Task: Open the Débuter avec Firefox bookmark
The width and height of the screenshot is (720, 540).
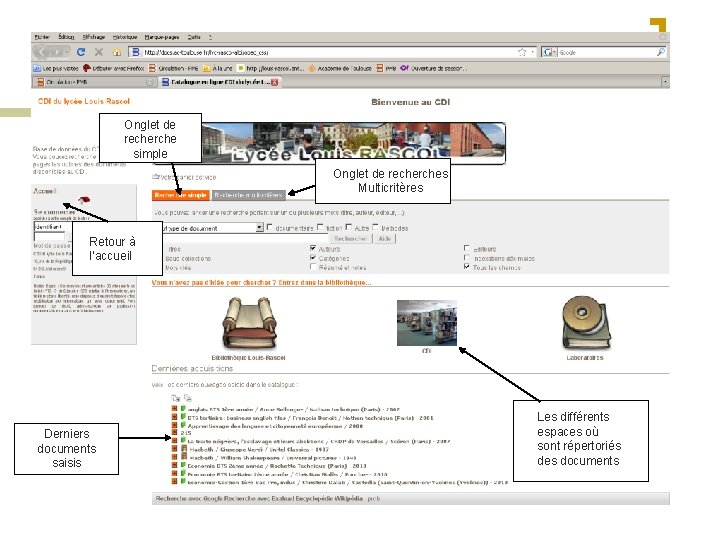Action: 113,68
